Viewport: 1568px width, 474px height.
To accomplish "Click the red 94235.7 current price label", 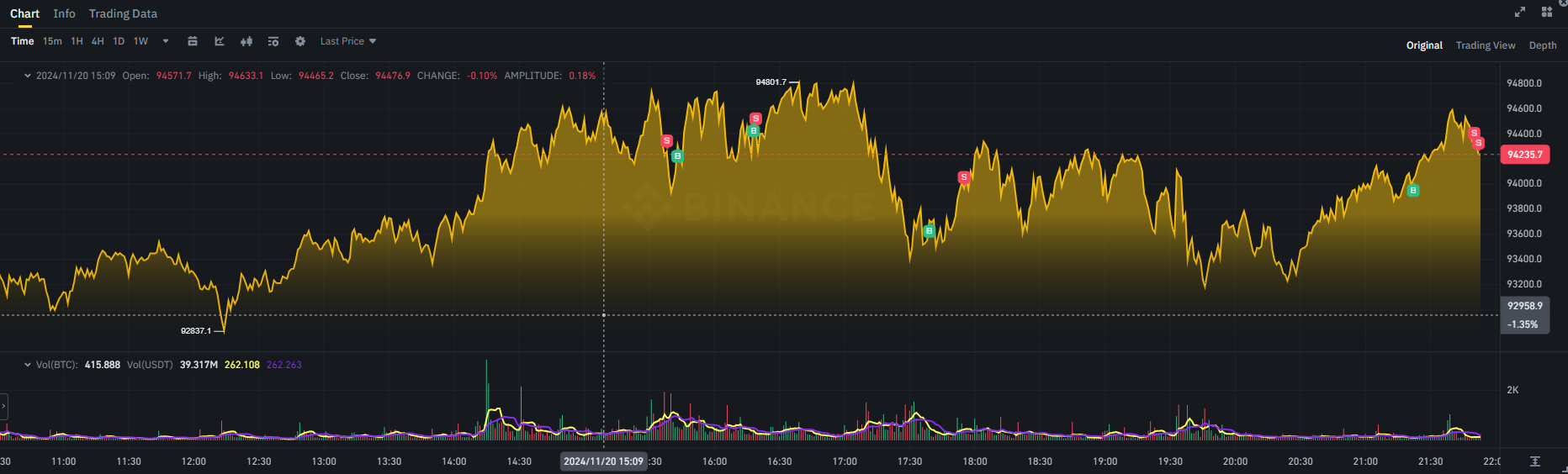I will point(1524,155).
